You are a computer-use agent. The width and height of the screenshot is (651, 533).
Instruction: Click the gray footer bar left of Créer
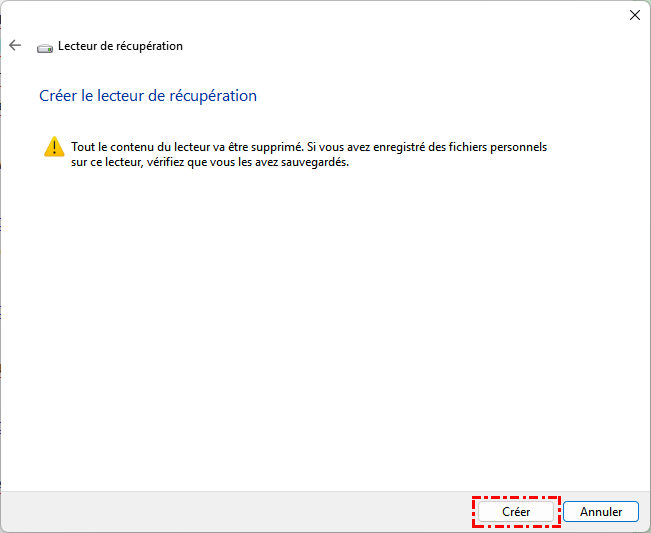tap(230, 511)
